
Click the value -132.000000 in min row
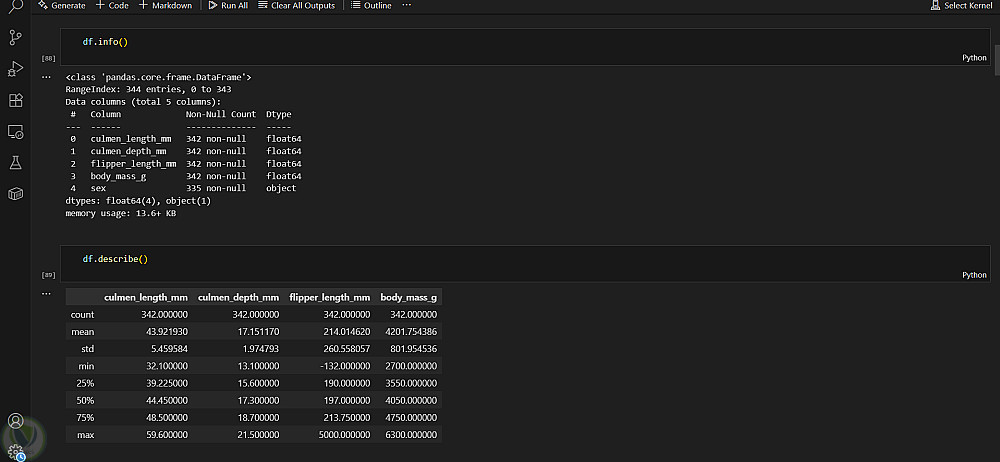click(x=346, y=366)
